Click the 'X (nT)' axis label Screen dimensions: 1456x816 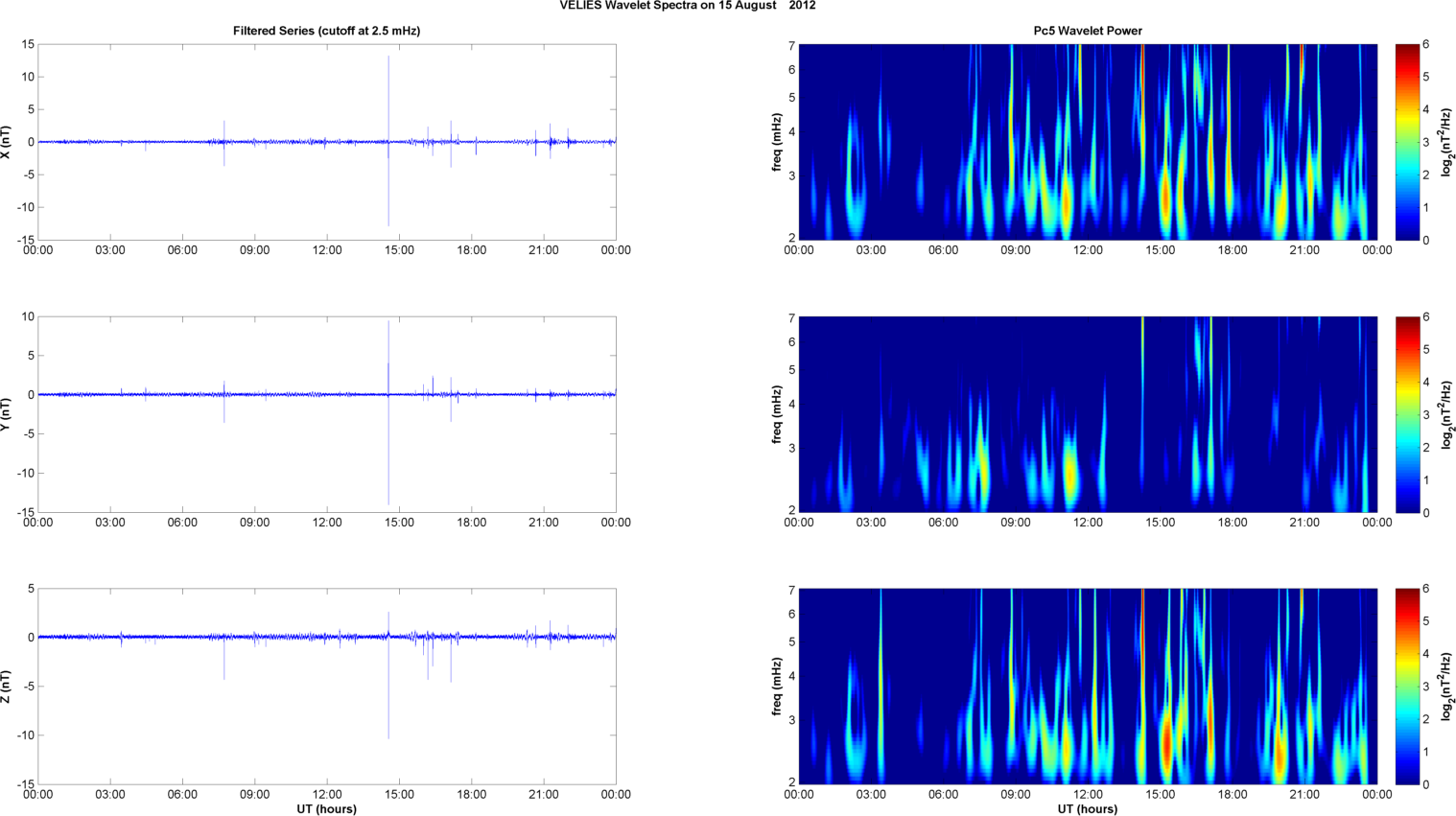[6, 142]
